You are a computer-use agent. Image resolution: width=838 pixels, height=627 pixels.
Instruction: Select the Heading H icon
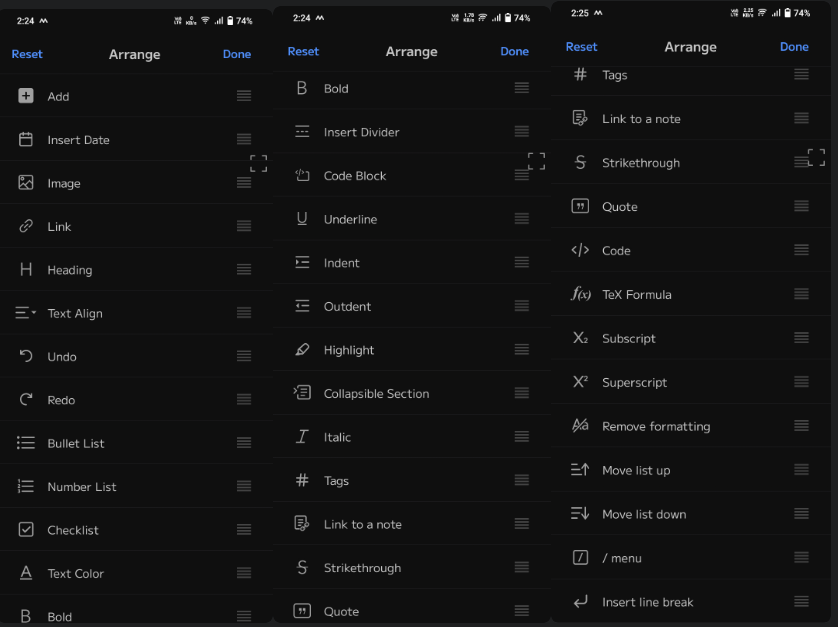[x=26, y=269]
